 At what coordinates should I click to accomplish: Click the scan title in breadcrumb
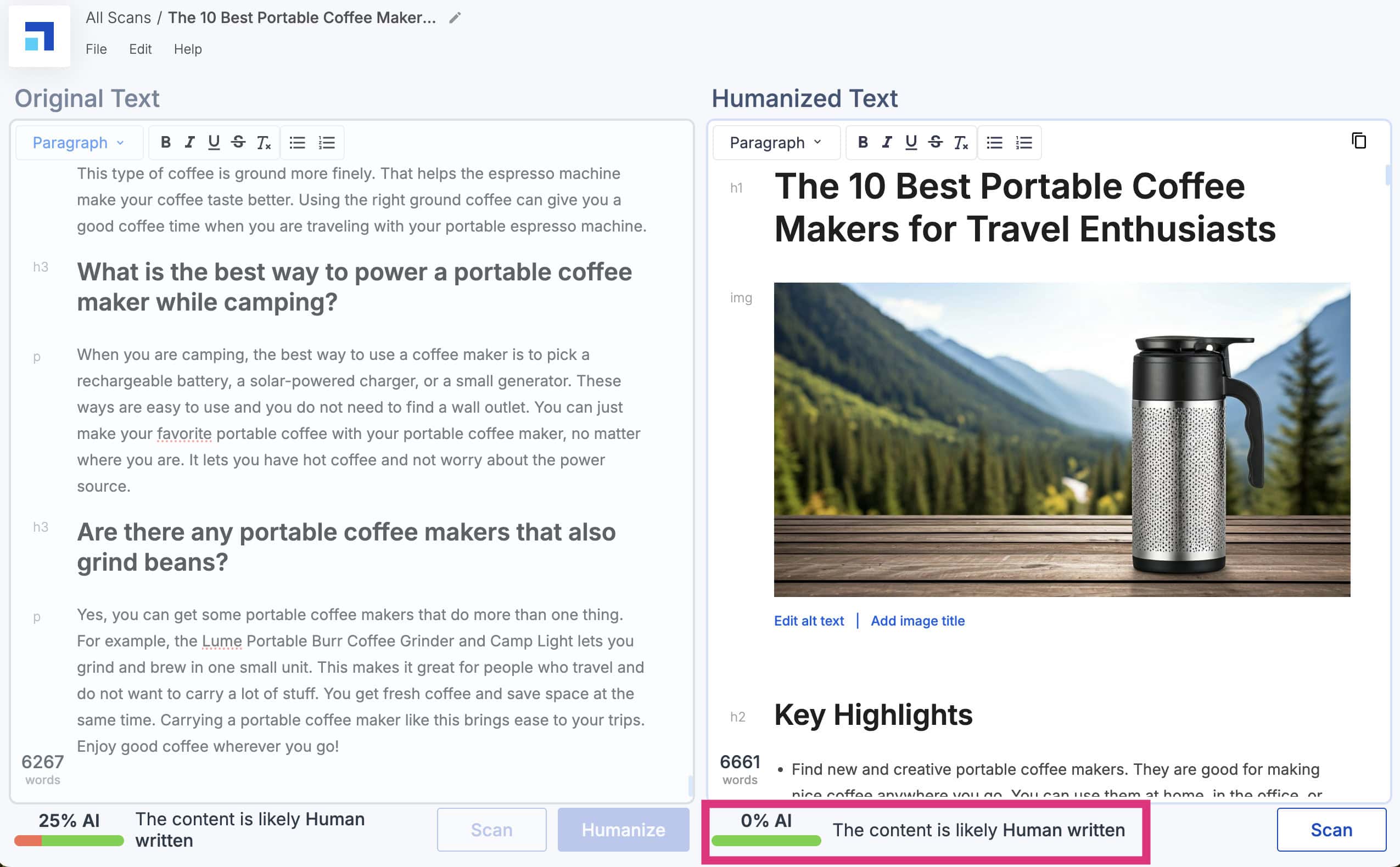pyautogui.click(x=301, y=18)
